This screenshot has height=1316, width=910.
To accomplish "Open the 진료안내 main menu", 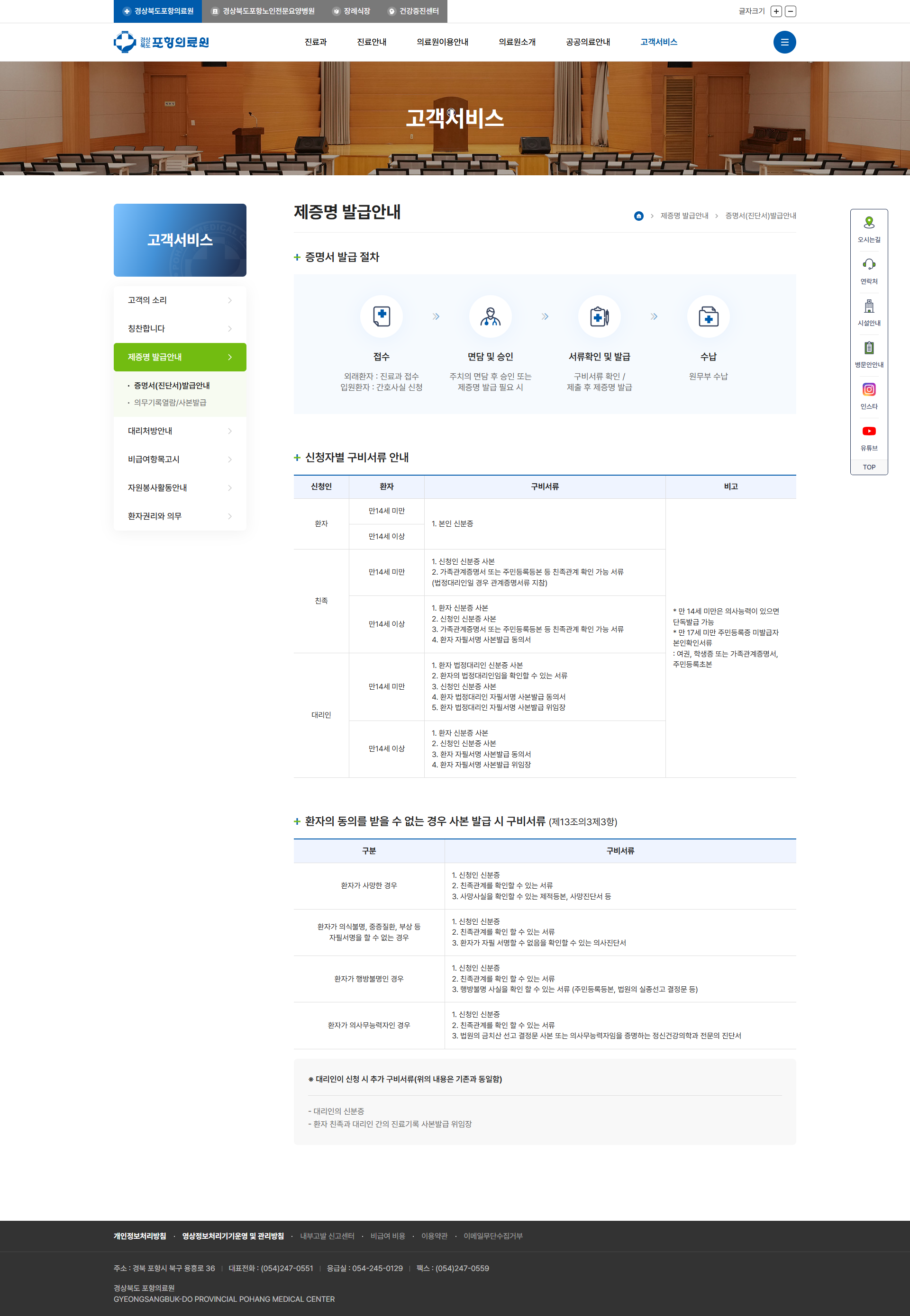I will point(371,42).
